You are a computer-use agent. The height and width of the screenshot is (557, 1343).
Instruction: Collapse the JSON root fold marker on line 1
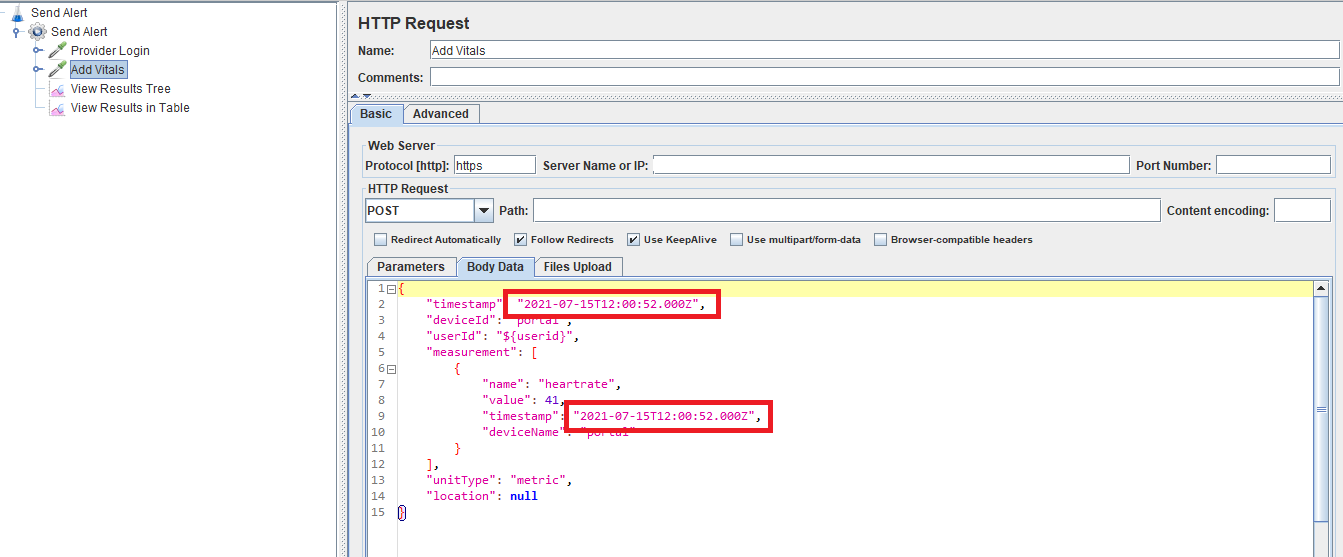[x=391, y=289]
